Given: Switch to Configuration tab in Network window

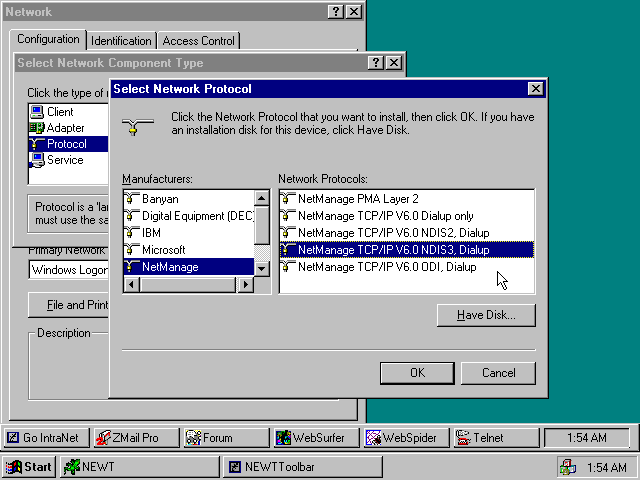Looking at the screenshot, I should pos(48,40).
